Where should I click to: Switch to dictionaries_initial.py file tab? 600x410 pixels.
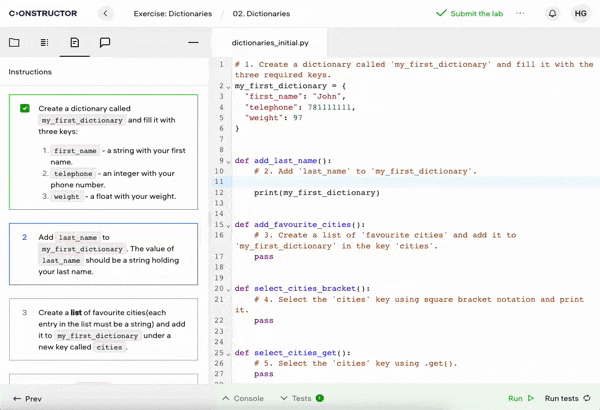(270, 43)
